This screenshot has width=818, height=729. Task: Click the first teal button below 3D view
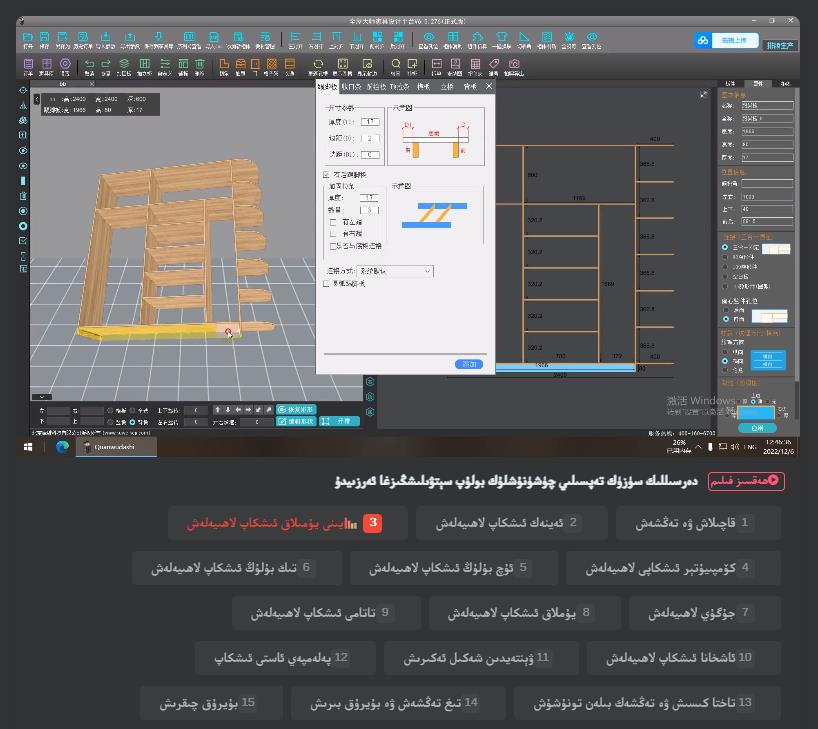[296, 410]
